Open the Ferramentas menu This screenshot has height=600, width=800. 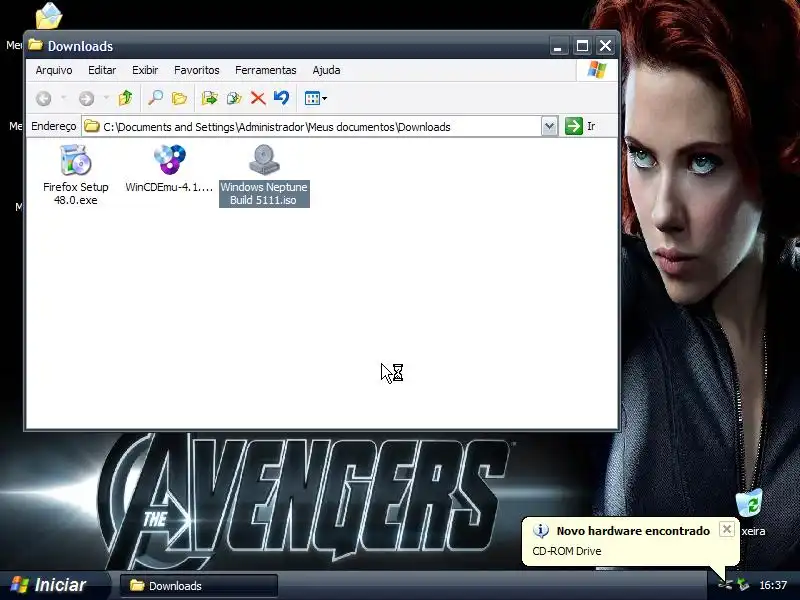pyautogui.click(x=265, y=70)
